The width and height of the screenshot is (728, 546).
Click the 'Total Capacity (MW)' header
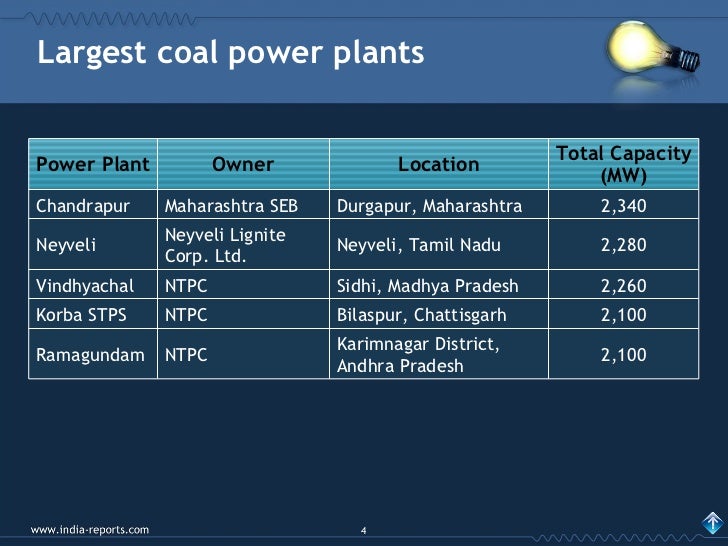tap(624, 164)
